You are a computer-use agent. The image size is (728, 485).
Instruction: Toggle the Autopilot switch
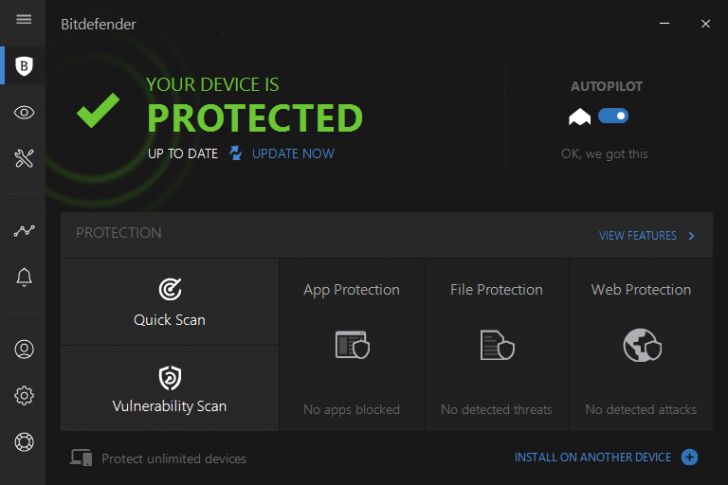(613, 116)
